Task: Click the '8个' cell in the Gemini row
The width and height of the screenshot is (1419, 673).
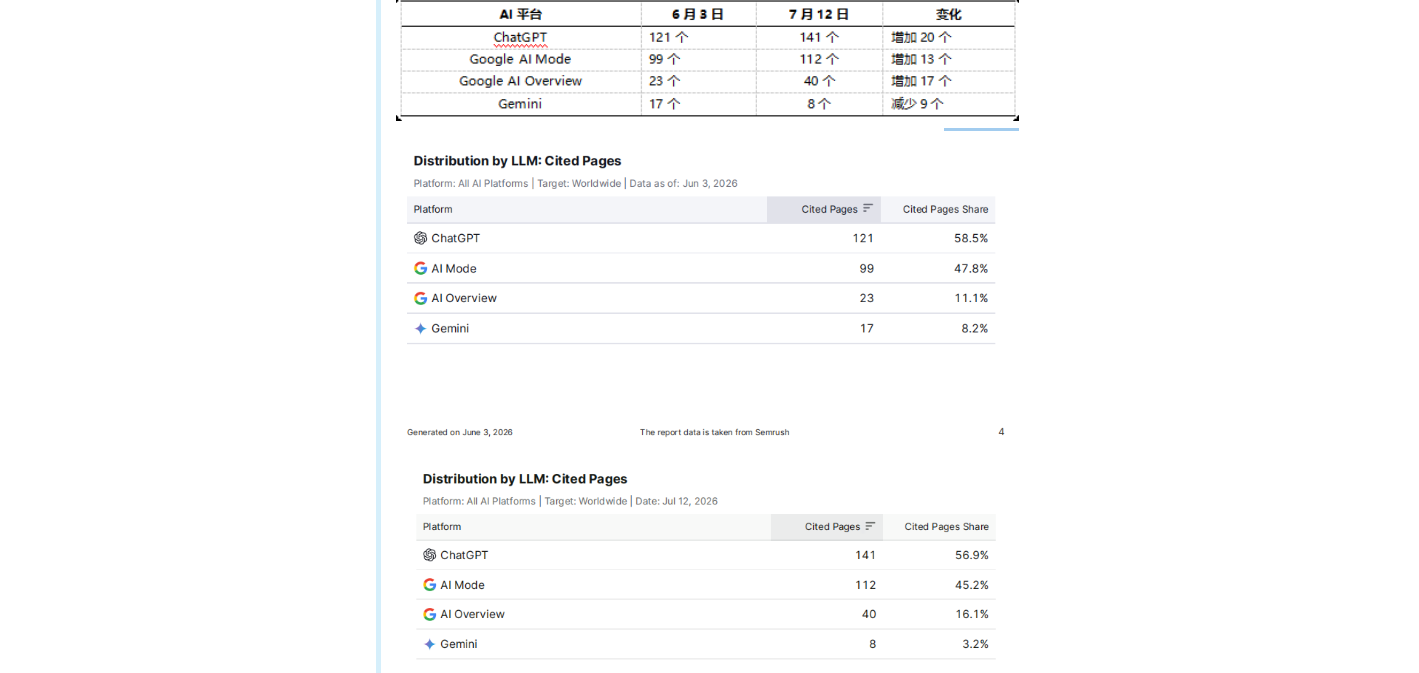Action: (819, 104)
